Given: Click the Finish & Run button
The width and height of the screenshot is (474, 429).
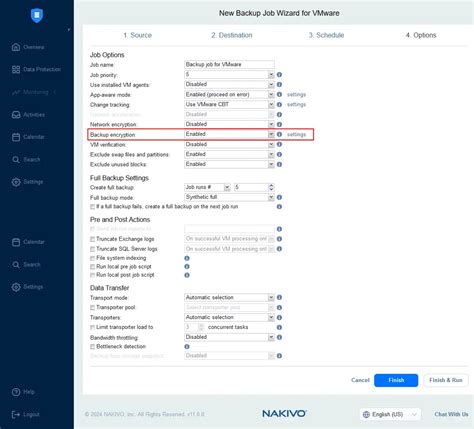Looking at the screenshot, I should [x=446, y=380].
